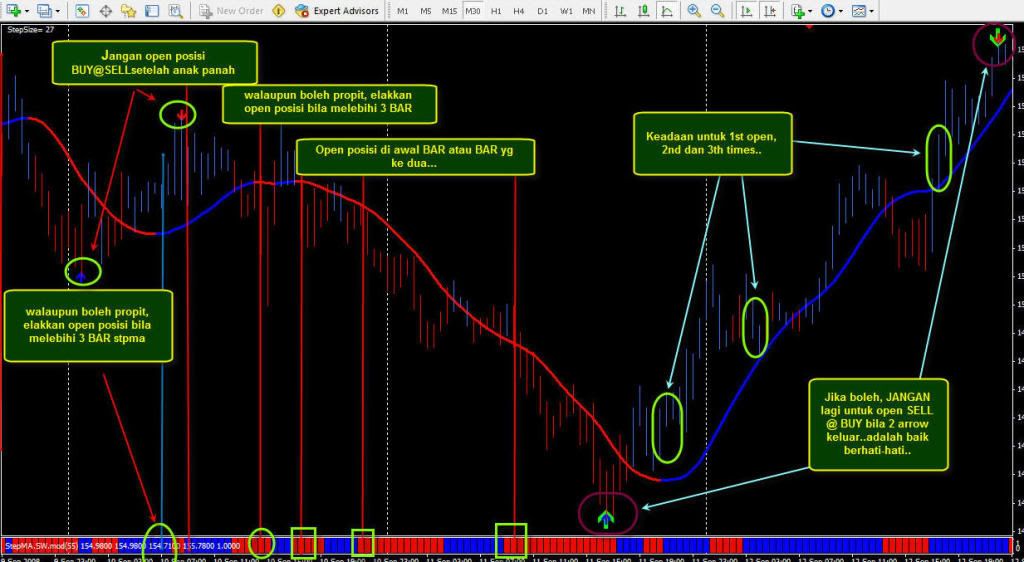Switch chart to MN monthly timeframe
Screen dimensions: 1024x562
(589, 11)
